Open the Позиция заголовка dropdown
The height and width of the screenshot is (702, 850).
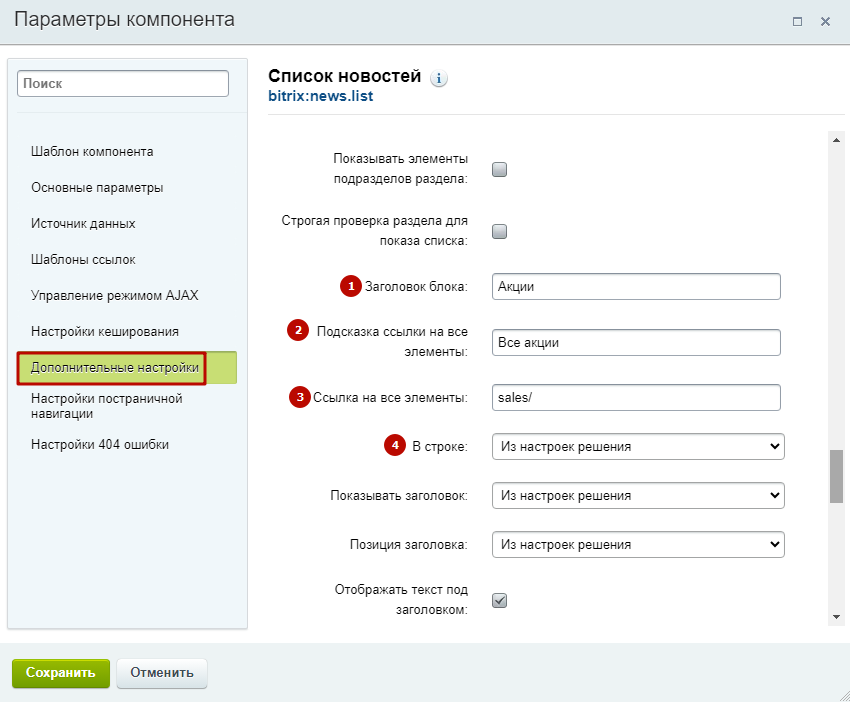tap(638, 544)
